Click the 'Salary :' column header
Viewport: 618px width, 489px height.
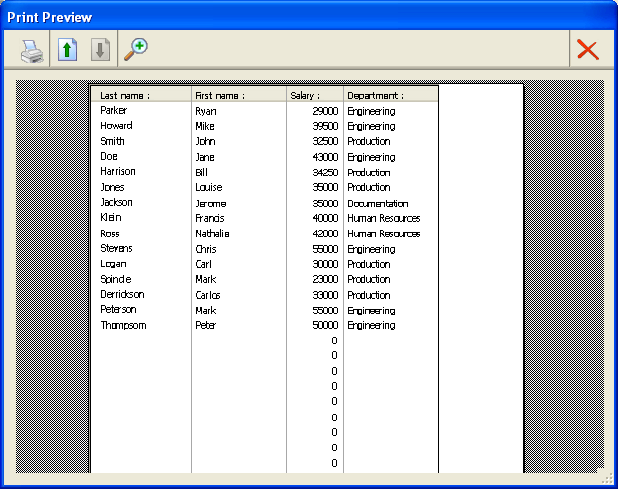[x=305, y=95]
